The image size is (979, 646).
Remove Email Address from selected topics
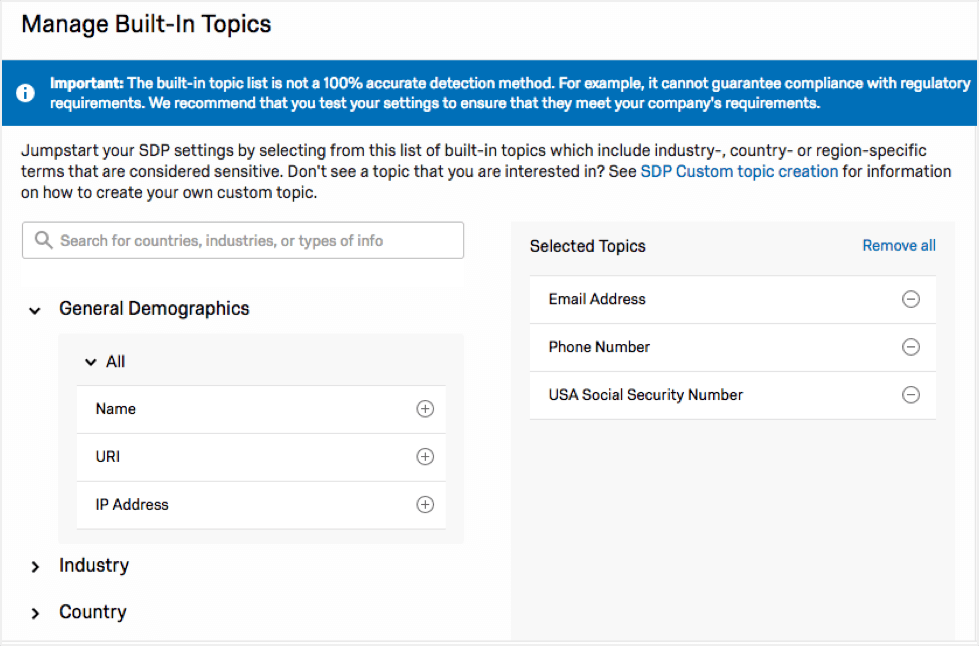click(911, 299)
